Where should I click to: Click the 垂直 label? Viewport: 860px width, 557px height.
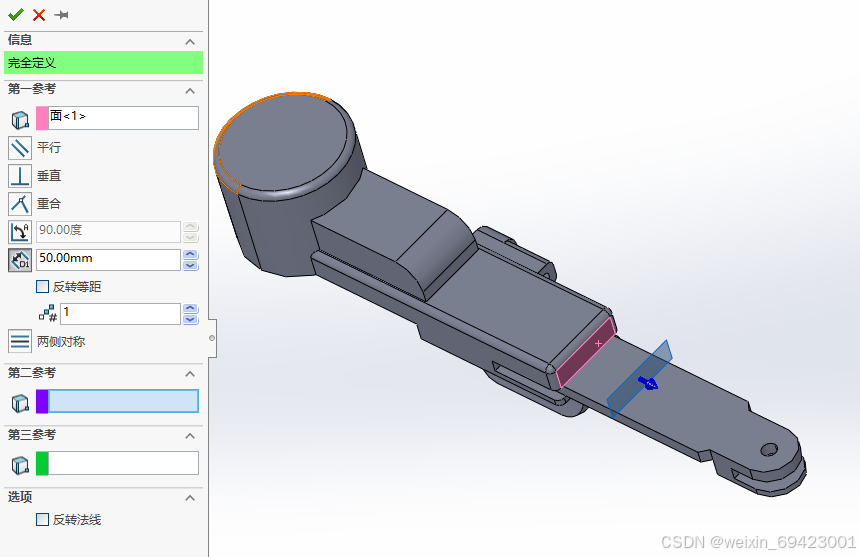(x=49, y=175)
